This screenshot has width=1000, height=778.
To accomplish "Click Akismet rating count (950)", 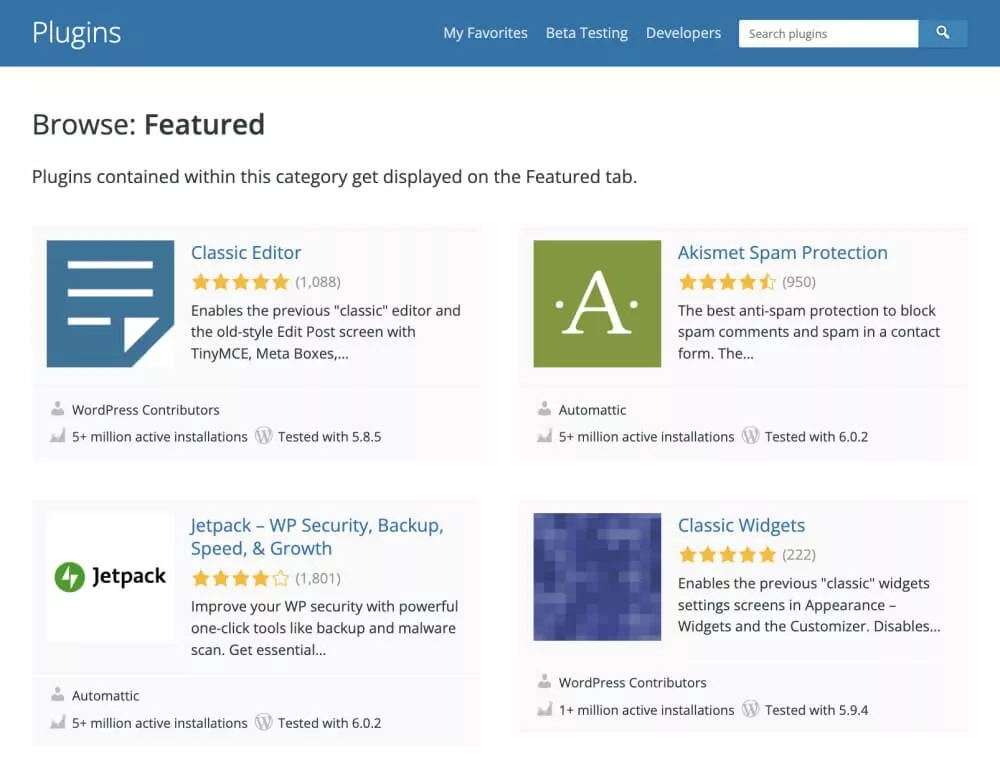I will [799, 282].
